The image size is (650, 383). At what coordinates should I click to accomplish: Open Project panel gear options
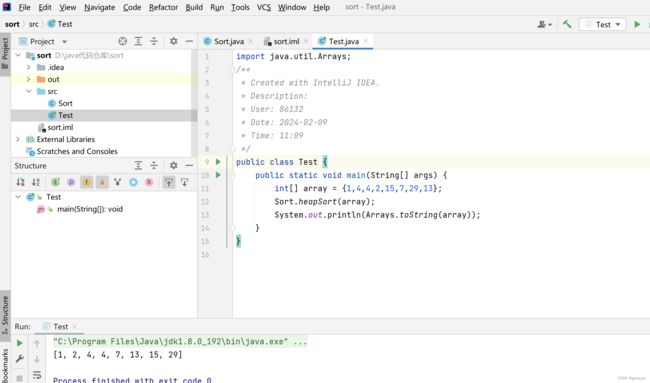(x=174, y=41)
